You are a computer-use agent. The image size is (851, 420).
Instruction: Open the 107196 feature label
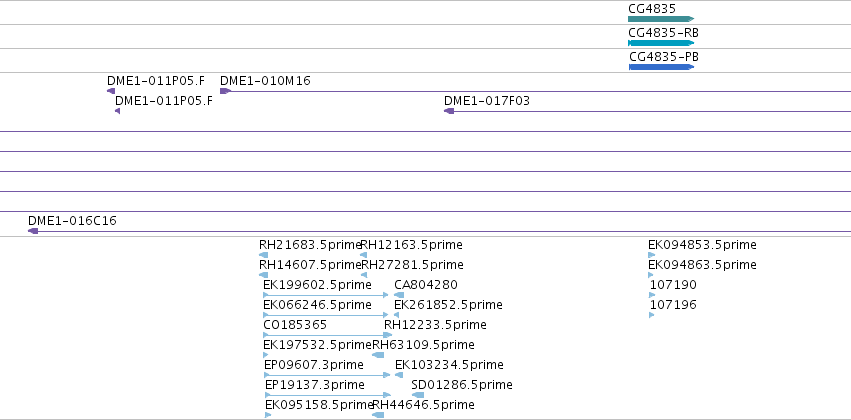tap(674, 305)
